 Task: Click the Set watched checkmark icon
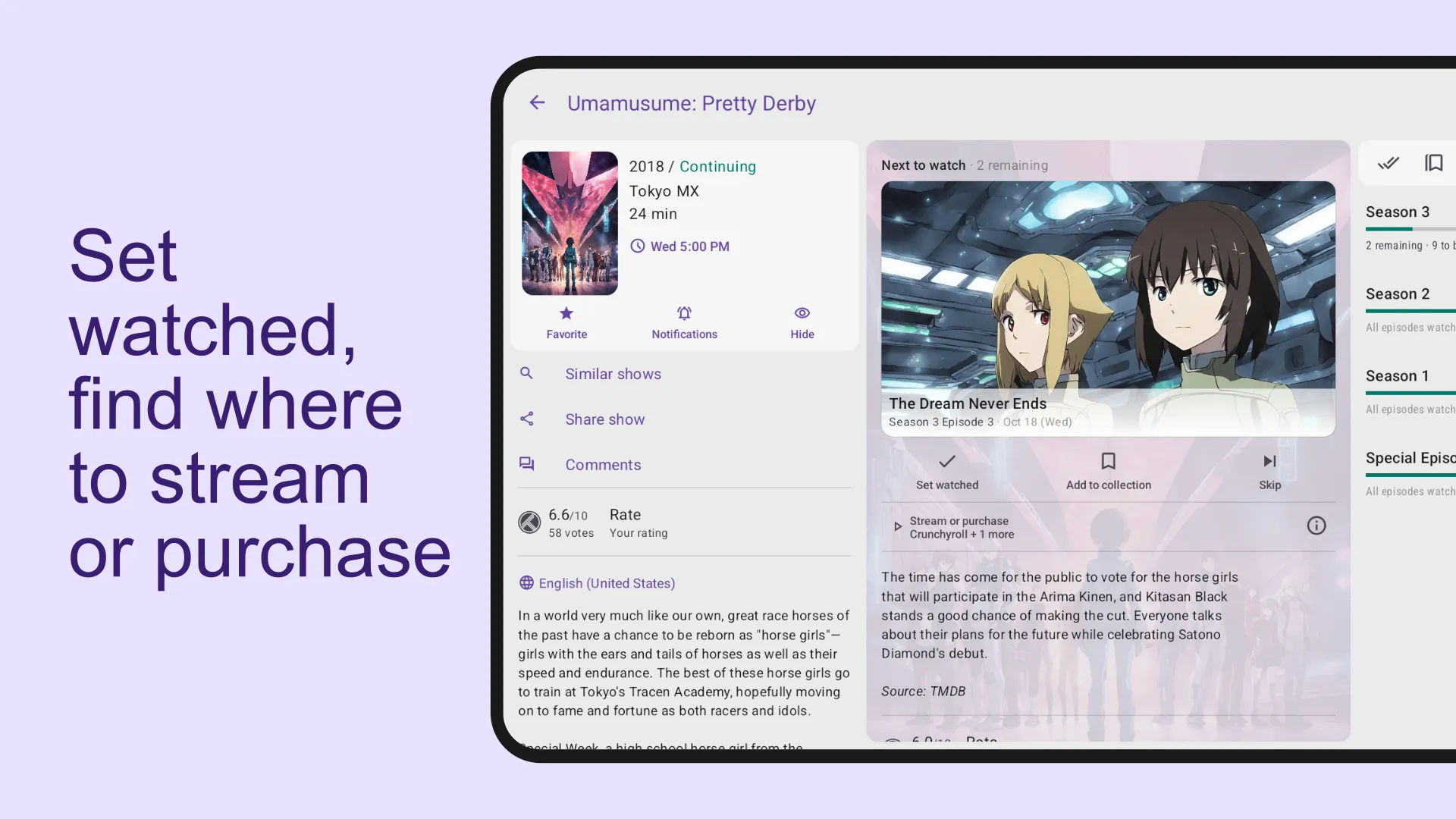coord(947,461)
